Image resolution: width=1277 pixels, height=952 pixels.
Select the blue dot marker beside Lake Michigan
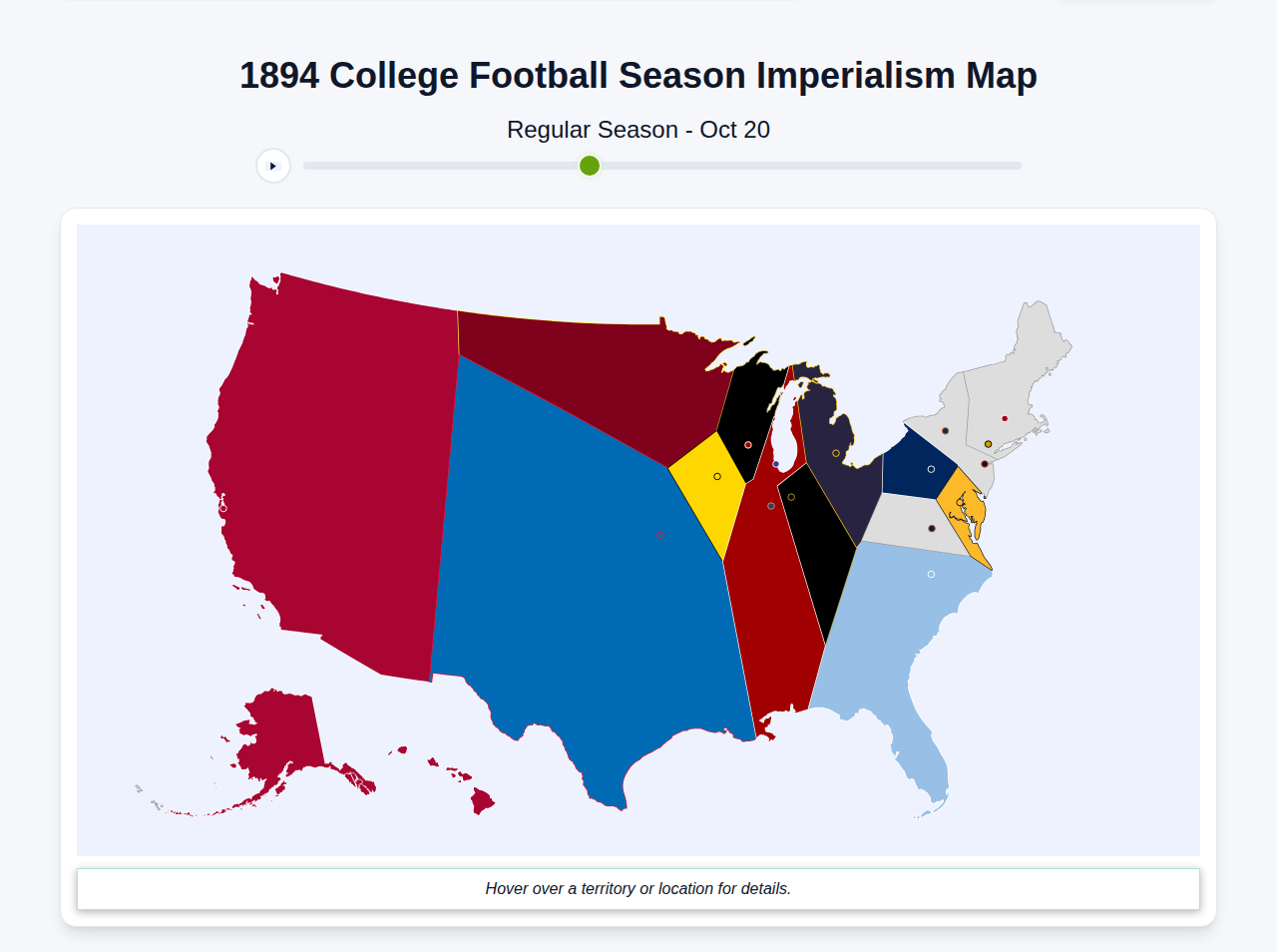[776, 464]
